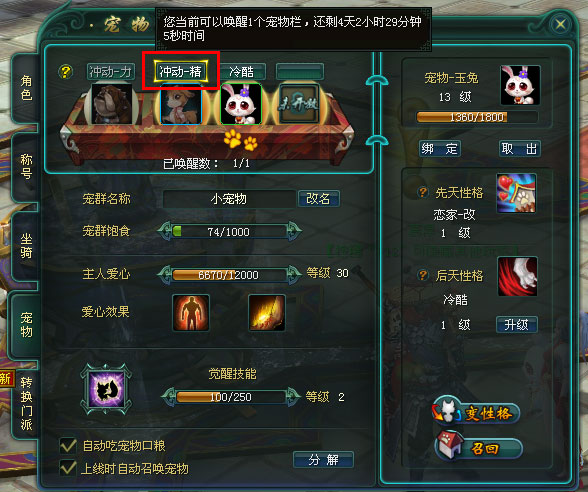The width and height of the screenshot is (588, 492).
Task: Select the jade rabbit pet slot
Action: tap(241, 104)
